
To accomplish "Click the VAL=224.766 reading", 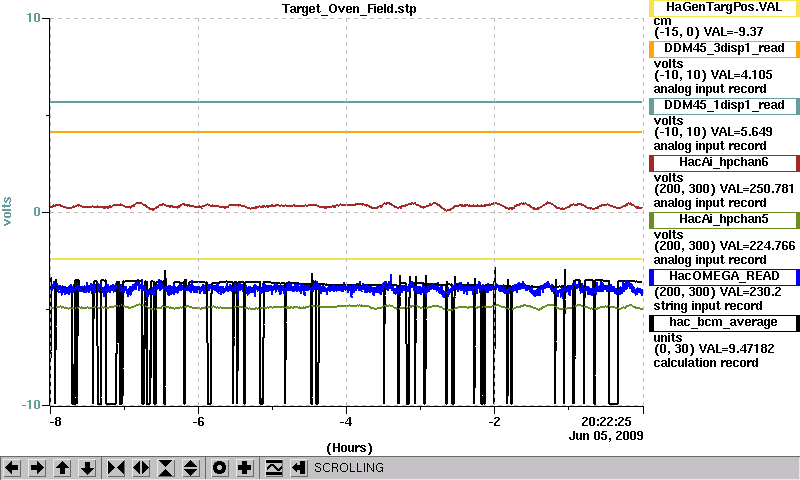I will pyautogui.click(x=757, y=246).
